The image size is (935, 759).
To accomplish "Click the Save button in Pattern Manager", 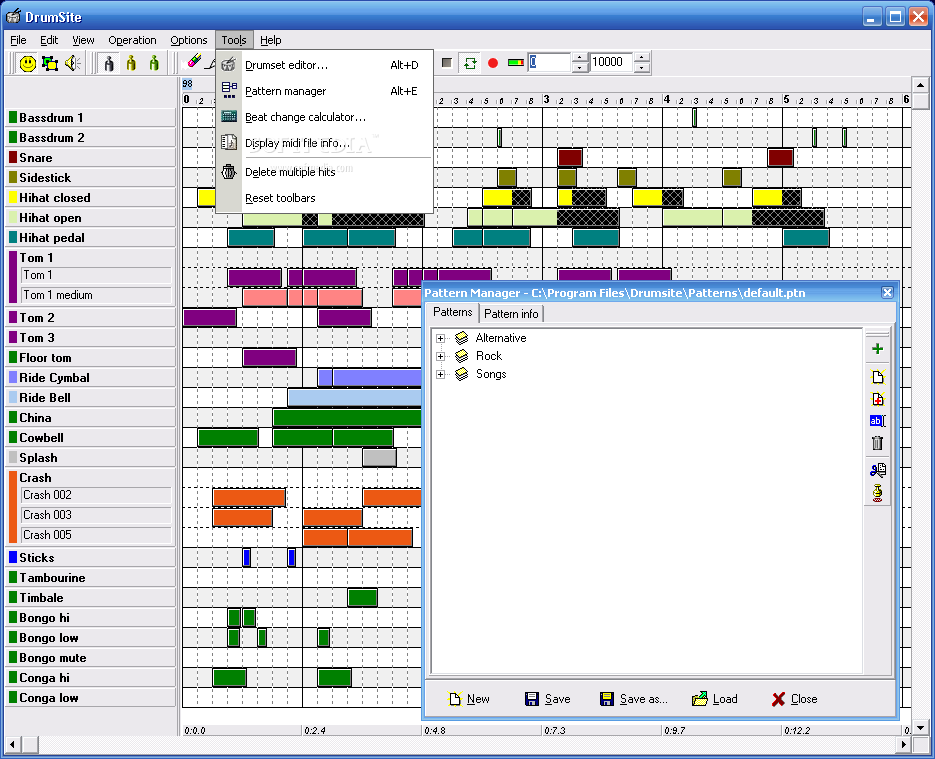I will 547,699.
